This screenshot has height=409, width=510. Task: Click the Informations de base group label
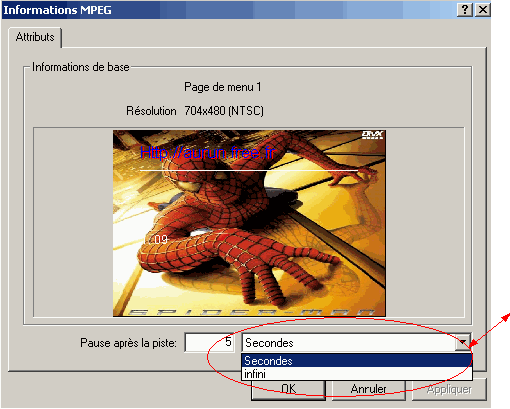coord(81,67)
